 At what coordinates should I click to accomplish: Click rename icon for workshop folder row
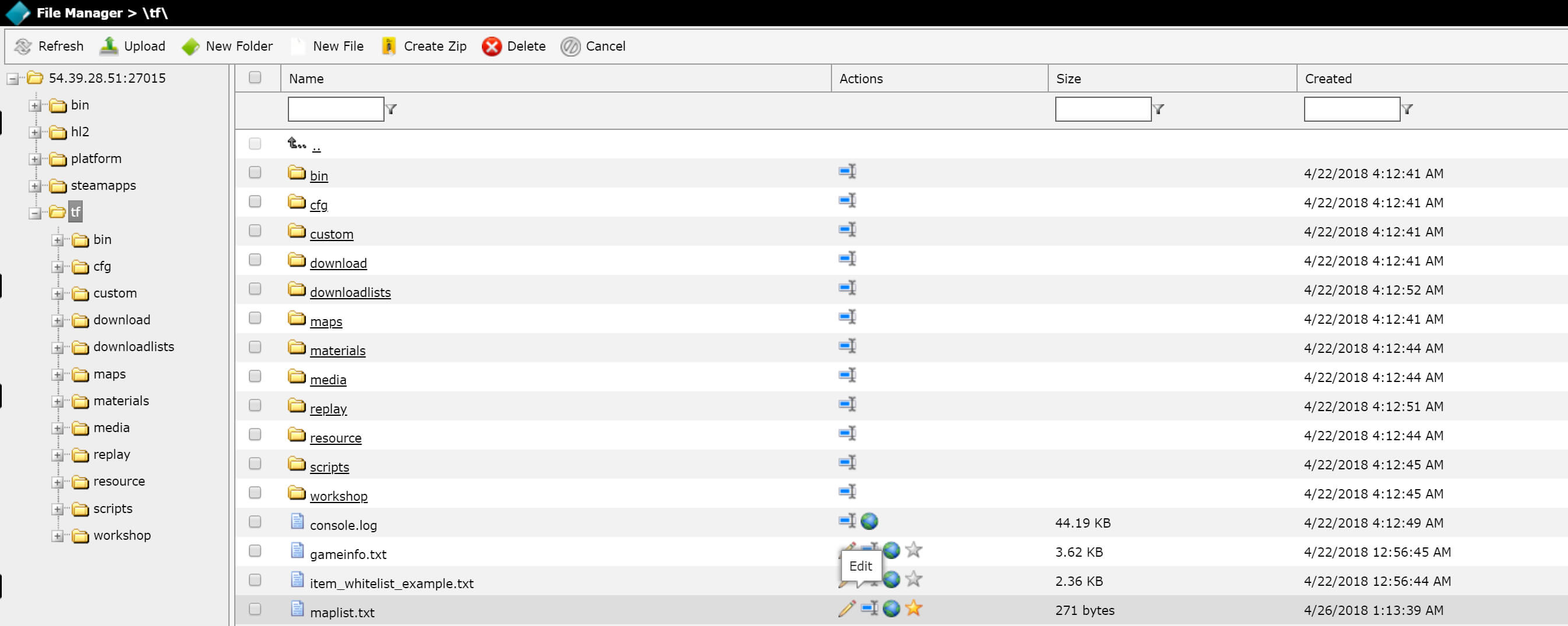pos(847,491)
